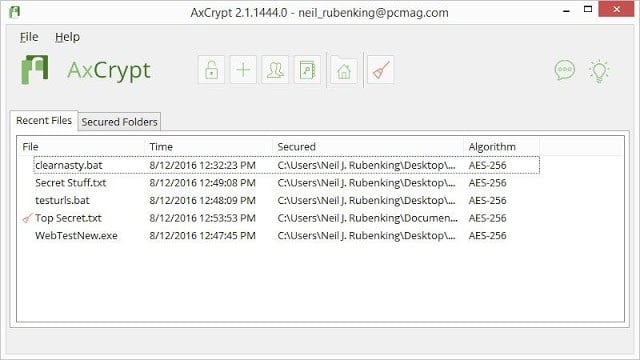
Task: Click broom marker beside Top Secret.txt
Action: [27, 218]
